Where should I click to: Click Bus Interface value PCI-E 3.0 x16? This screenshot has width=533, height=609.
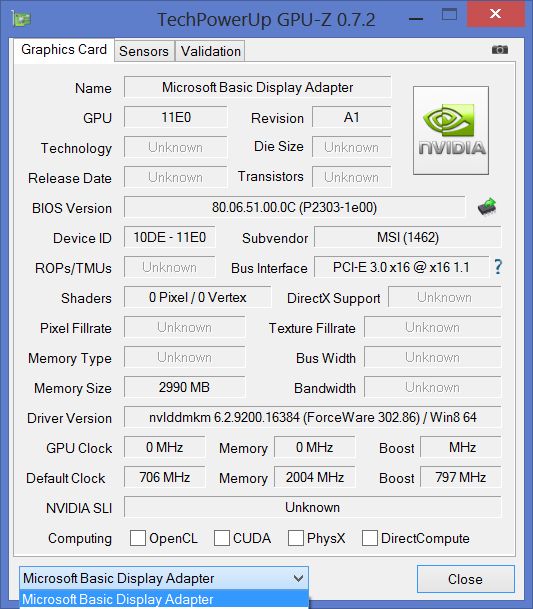pos(401,267)
